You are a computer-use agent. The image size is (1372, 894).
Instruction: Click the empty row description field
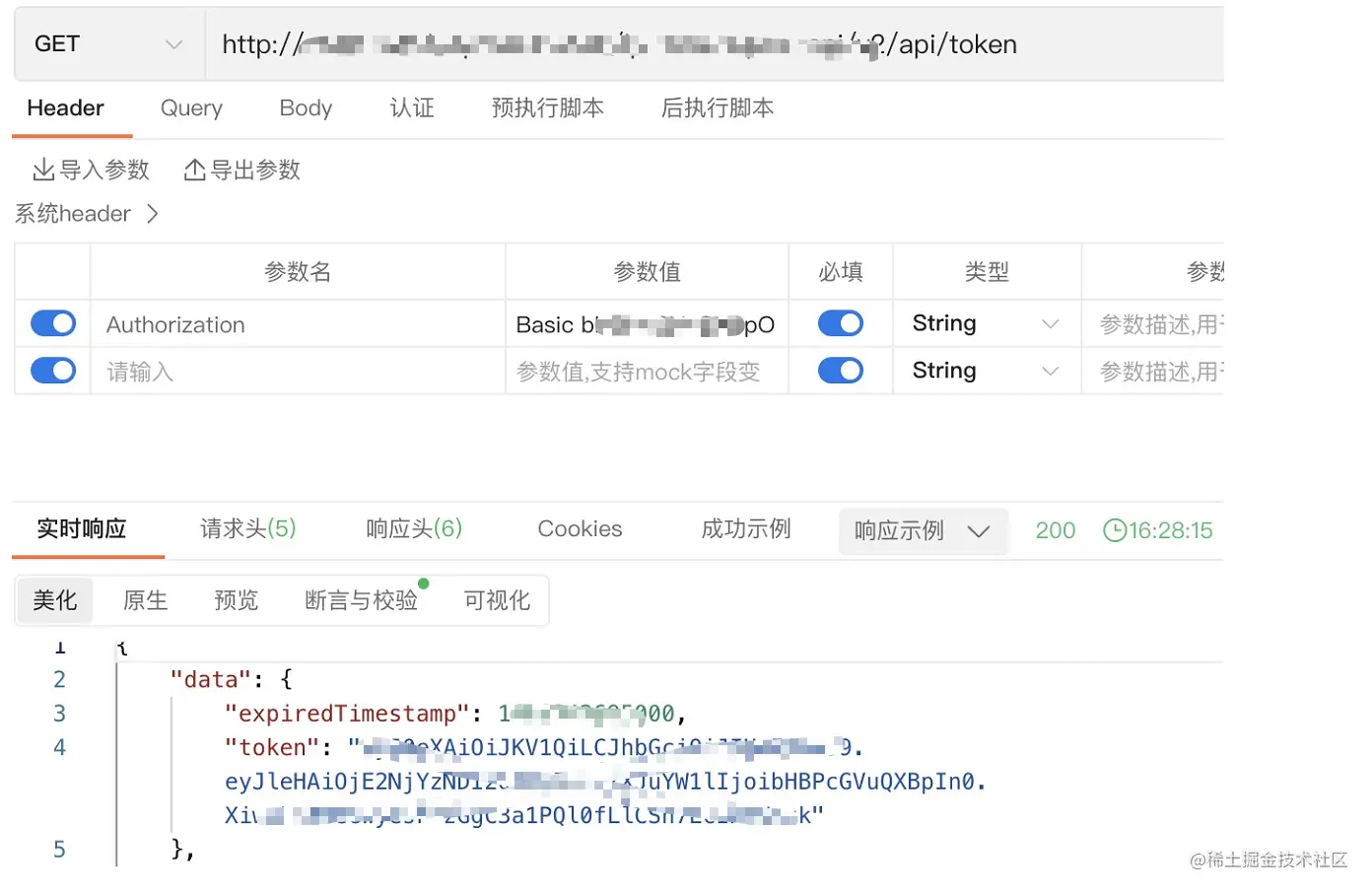pos(1153,372)
